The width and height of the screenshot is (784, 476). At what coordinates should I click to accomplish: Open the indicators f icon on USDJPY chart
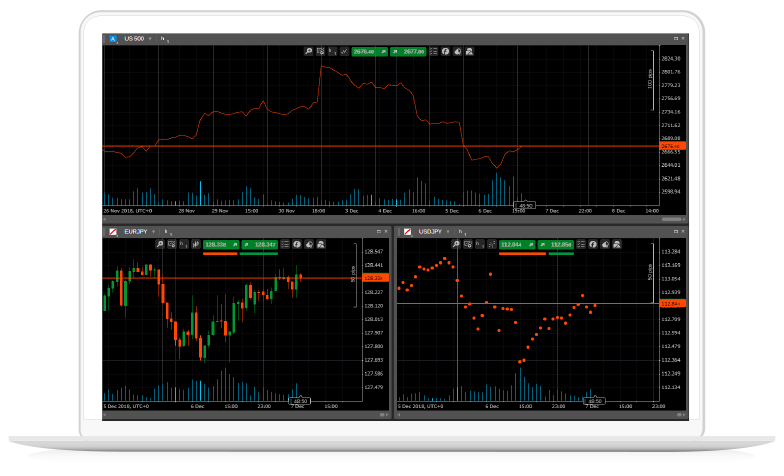[593, 244]
